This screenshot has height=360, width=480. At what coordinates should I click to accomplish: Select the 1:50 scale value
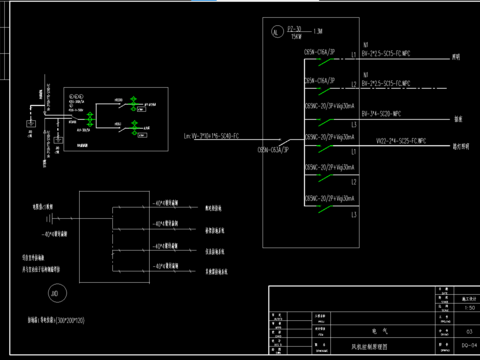tap(470, 308)
